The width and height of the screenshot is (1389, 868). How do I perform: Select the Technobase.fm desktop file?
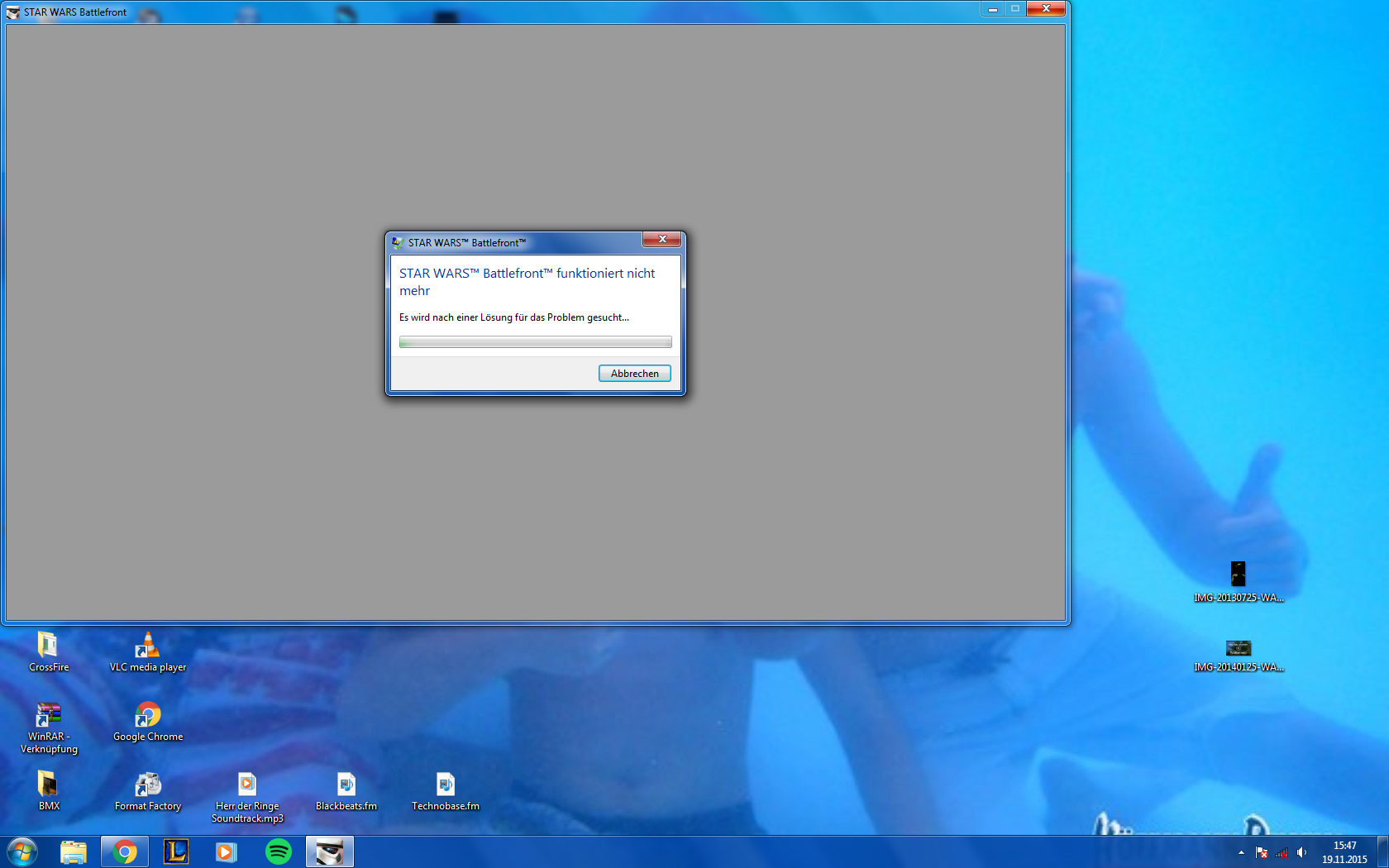446,790
